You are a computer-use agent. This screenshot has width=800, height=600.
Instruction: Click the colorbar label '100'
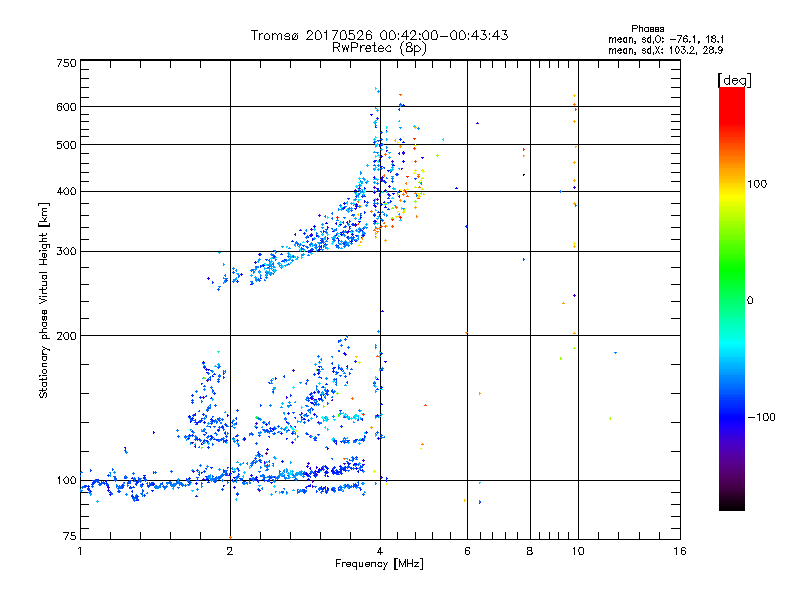757,184
